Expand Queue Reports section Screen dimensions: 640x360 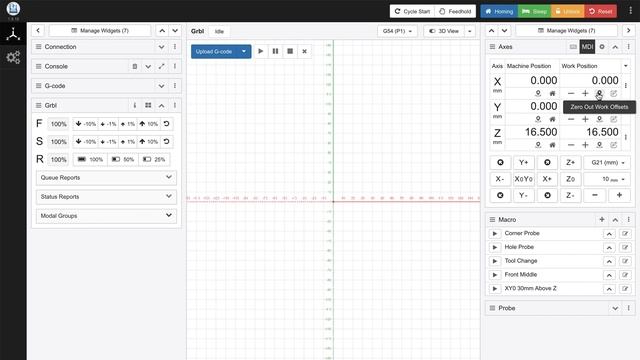click(x=106, y=178)
